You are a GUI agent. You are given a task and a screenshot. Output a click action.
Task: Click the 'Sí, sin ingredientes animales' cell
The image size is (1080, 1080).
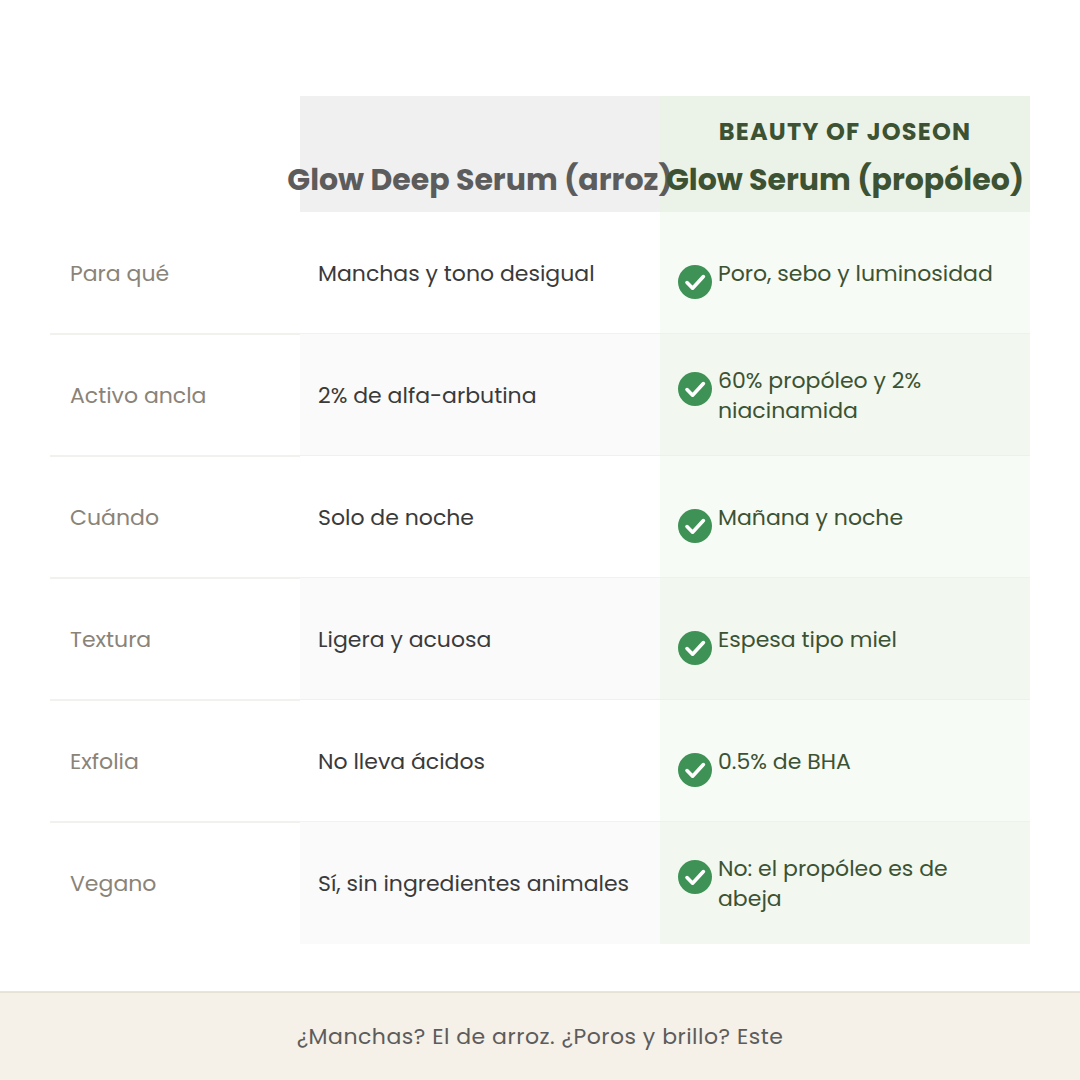pyautogui.click(x=480, y=883)
